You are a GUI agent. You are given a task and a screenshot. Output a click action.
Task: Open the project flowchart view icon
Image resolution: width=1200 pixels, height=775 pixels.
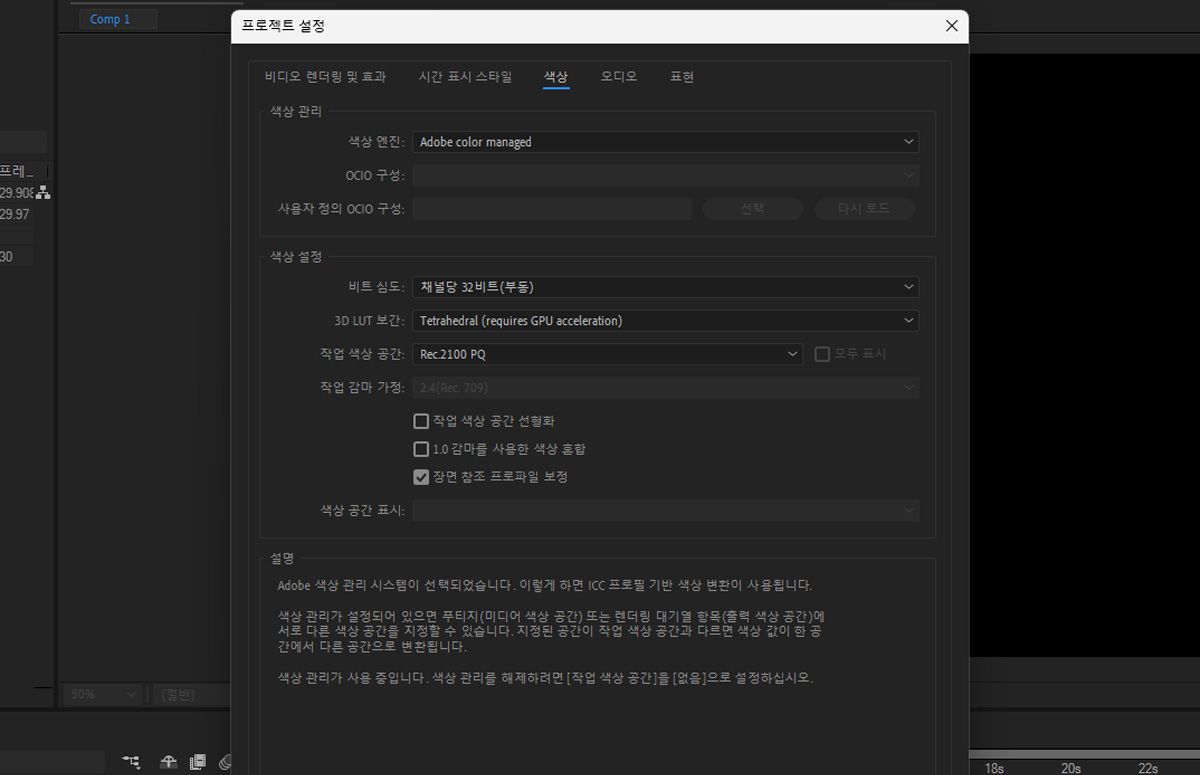point(130,760)
